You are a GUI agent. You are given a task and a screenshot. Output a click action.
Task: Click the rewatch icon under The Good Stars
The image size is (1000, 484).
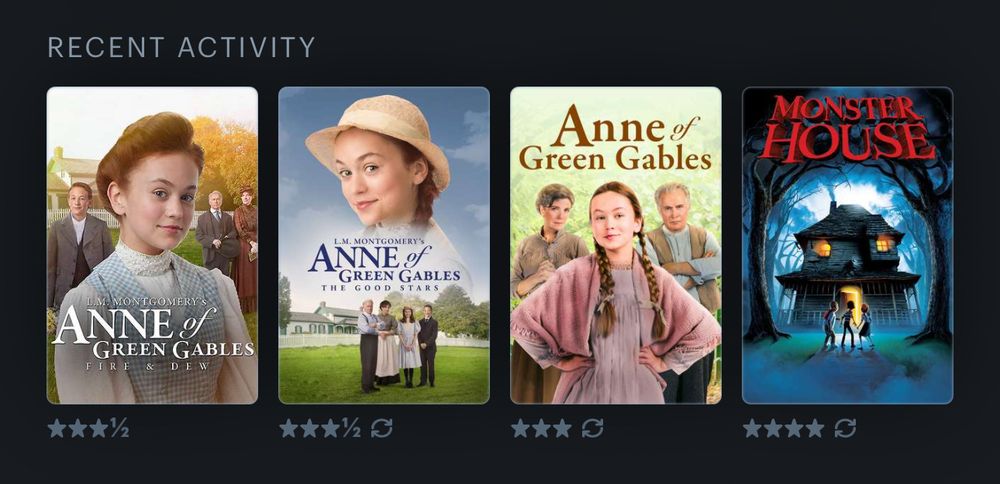(x=381, y=428)
